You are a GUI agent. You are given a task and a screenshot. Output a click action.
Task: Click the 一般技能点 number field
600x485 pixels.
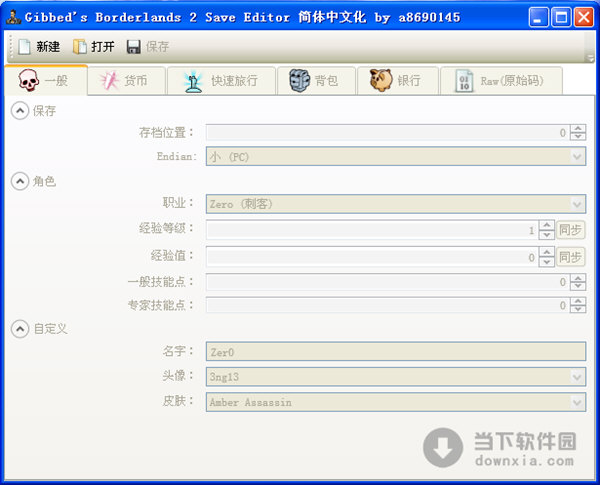387,282
